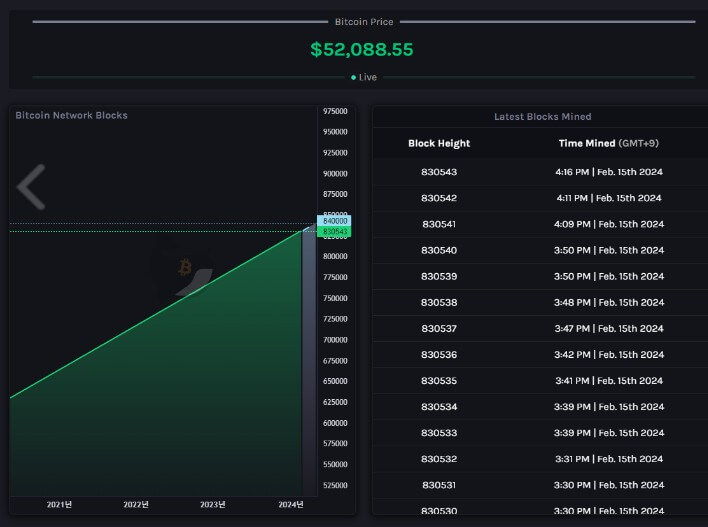
Task: Click the 3:48 PM Feb. 15th 2024 timestamp
Action: click(x=609, y=303)
